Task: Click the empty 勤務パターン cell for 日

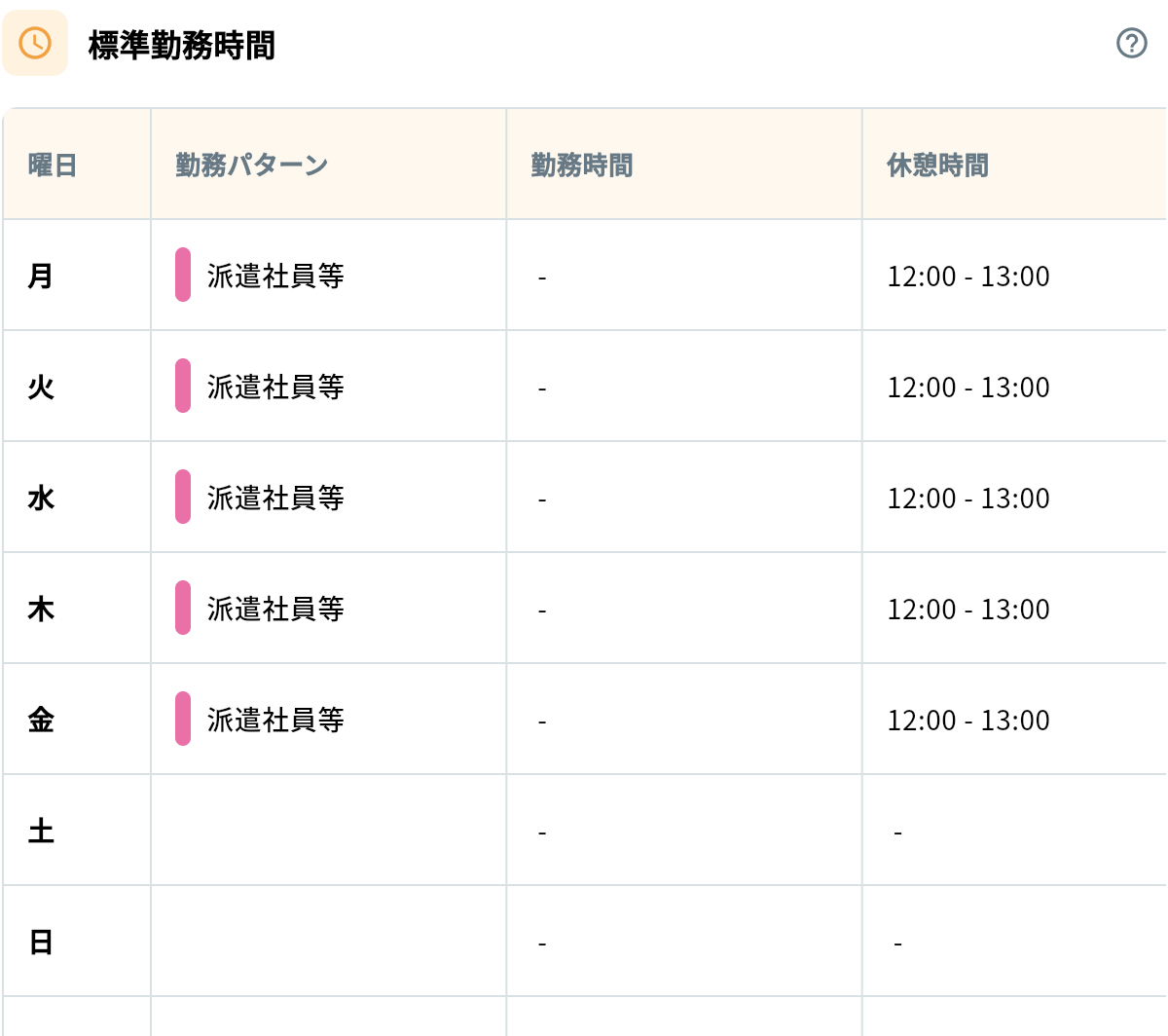Action: [329, 942]
